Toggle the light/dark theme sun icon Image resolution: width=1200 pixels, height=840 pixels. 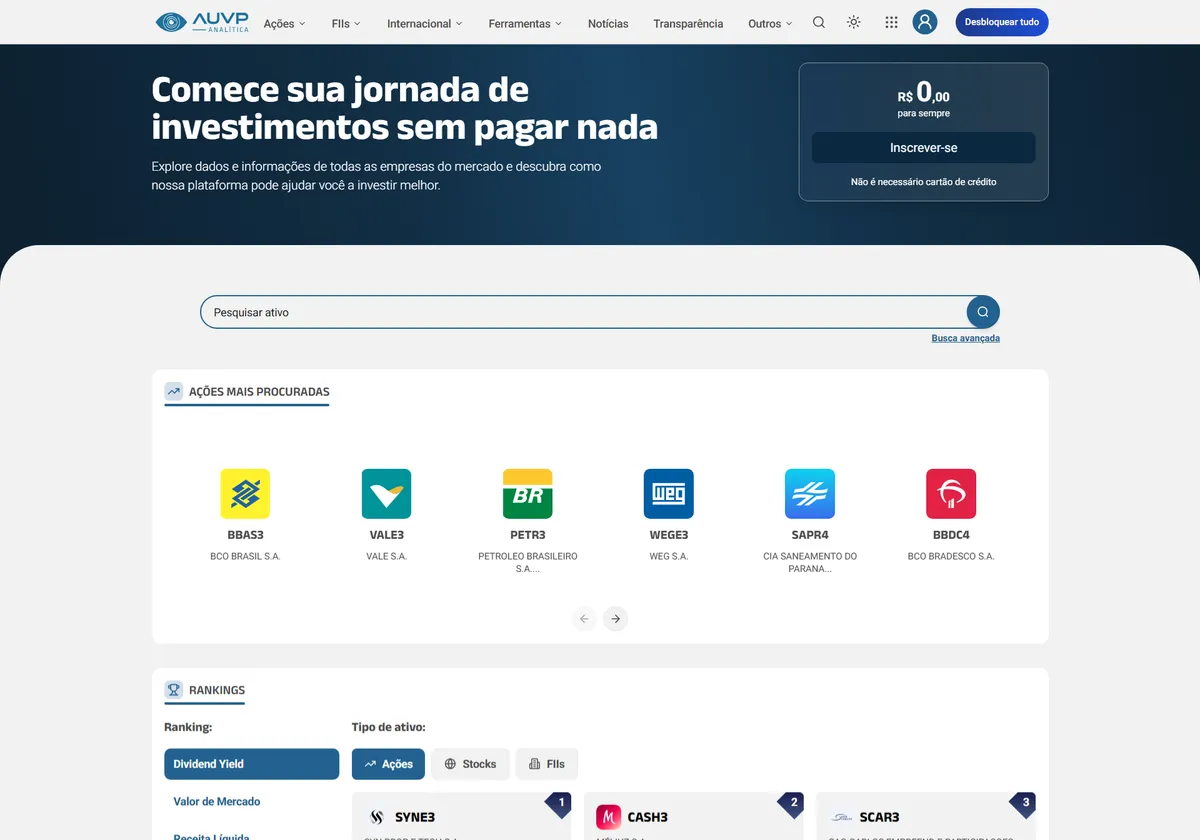(853, 22)
